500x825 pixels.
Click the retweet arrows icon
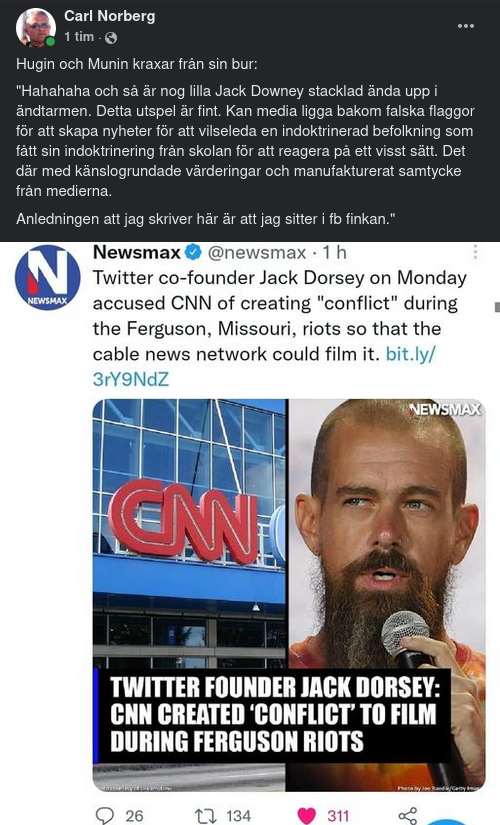coord(206,816)
